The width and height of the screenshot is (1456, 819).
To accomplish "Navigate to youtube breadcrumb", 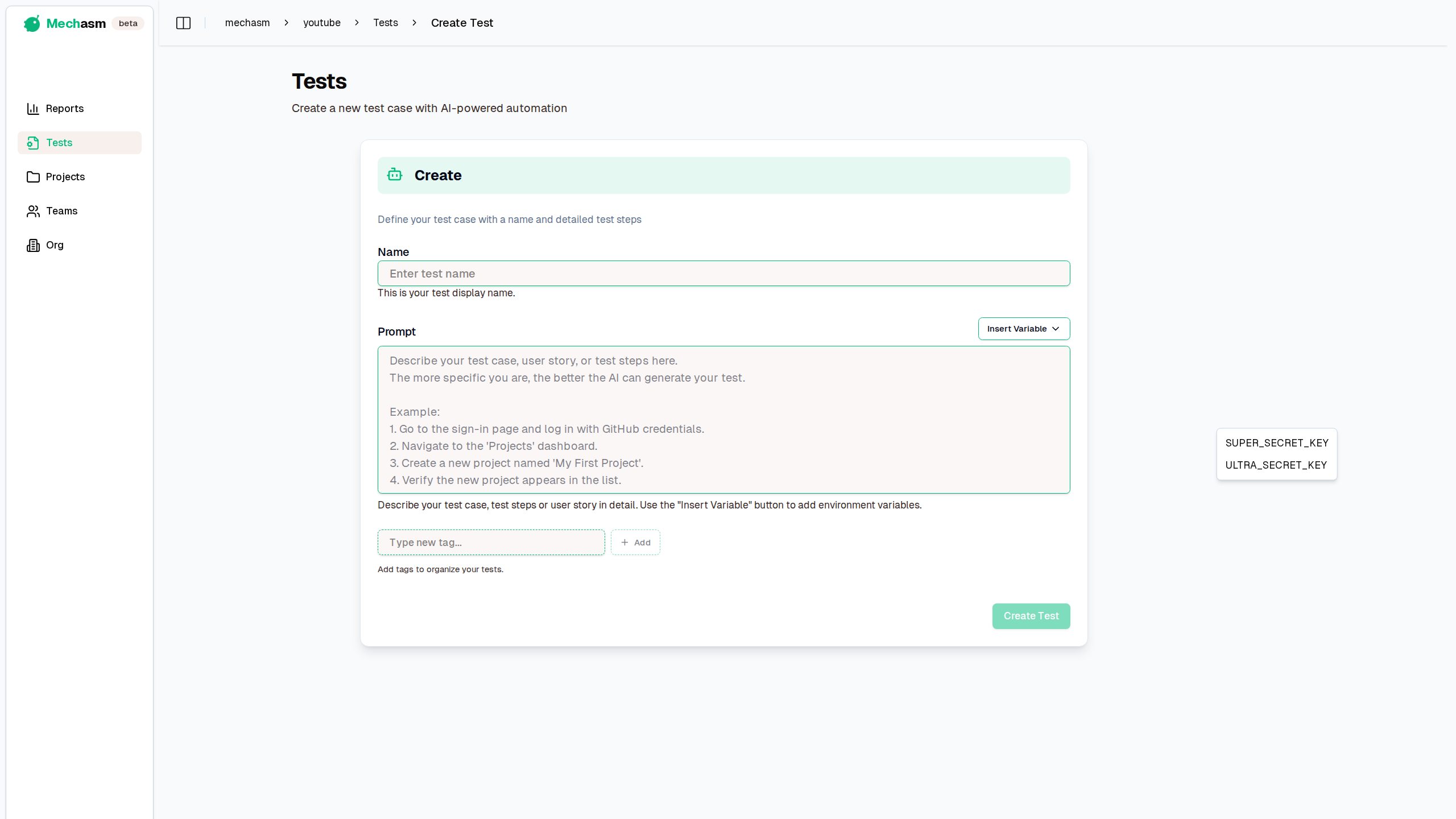I will pyautogui.click(x=322, y=23).
